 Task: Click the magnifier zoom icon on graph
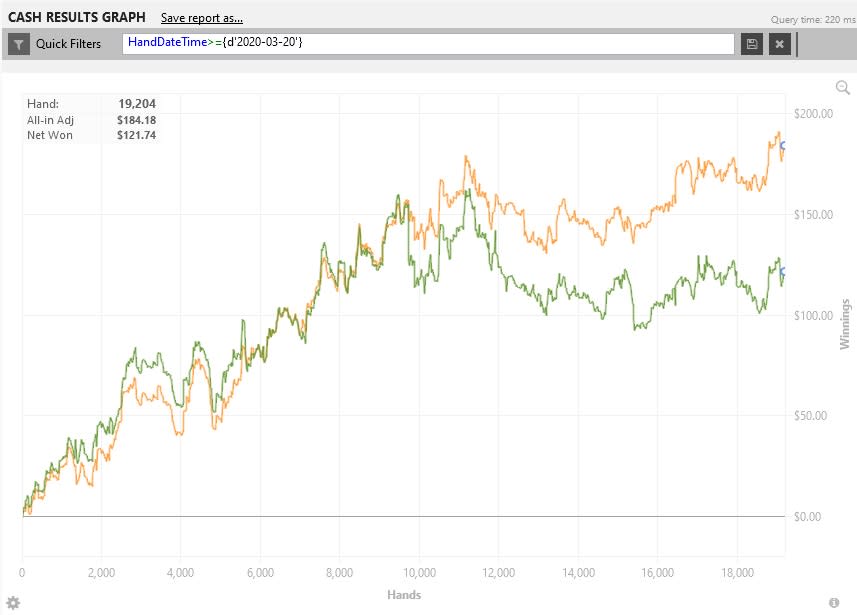pos(843,87)
